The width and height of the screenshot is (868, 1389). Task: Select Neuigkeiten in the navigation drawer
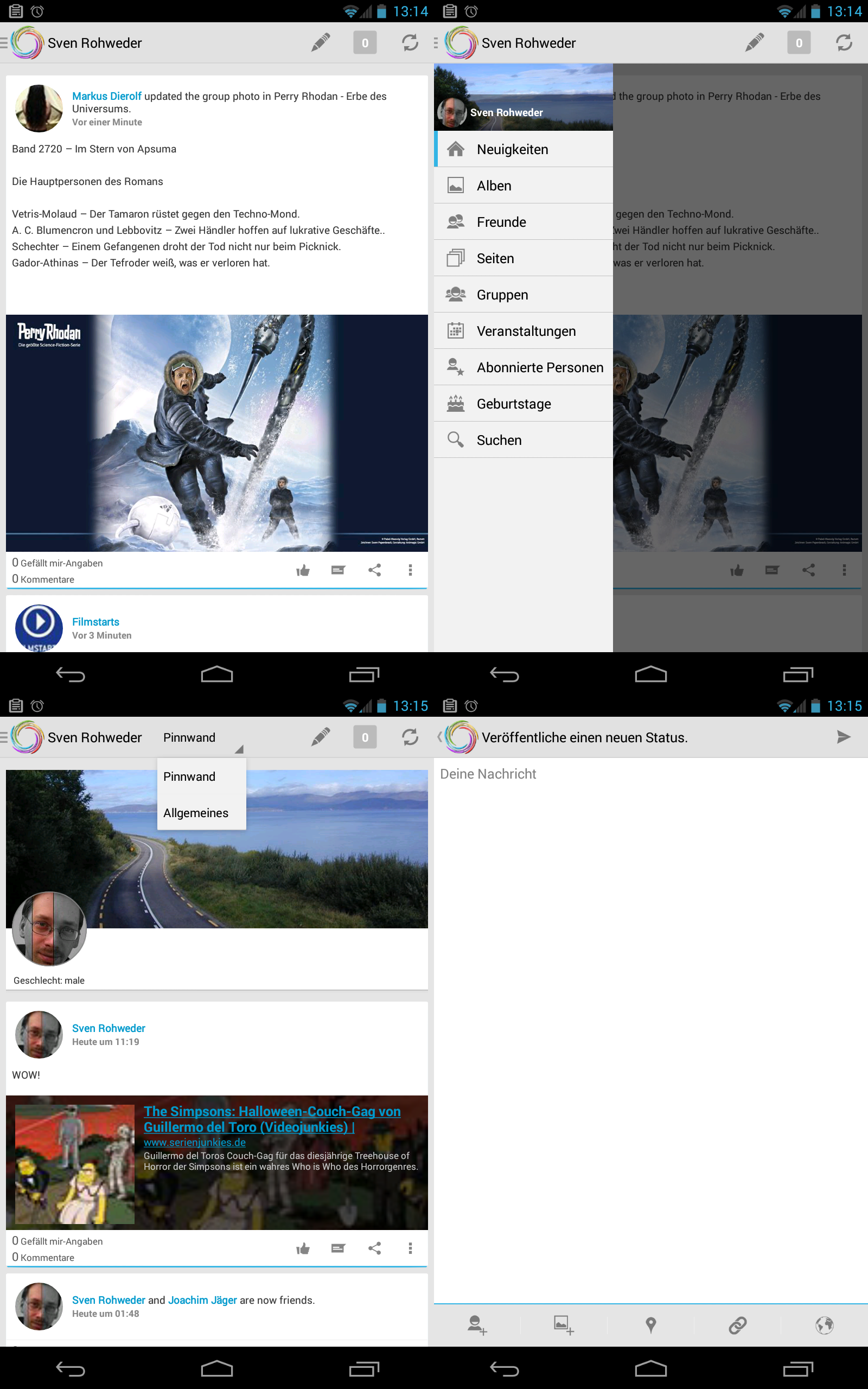tap(523, 149)
